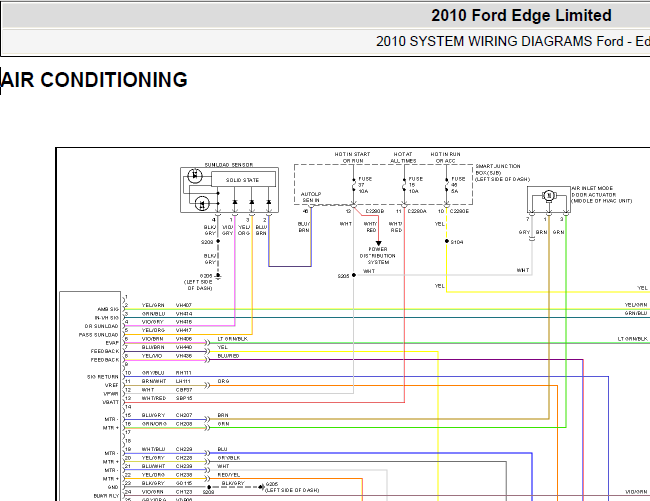650x501 pixels.
Task: Click the 'SMART JUNCTION BOX (SJB)' label
Action: click(x=497, y=169)
